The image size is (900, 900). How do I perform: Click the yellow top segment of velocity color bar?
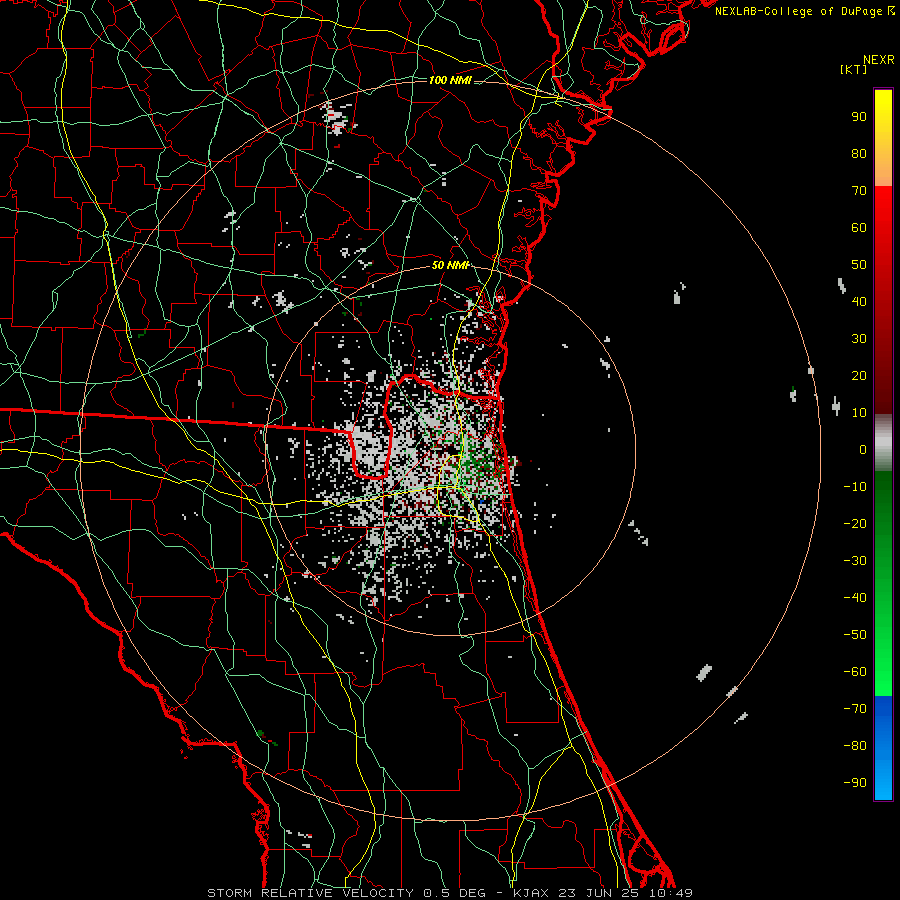point(883,138)
